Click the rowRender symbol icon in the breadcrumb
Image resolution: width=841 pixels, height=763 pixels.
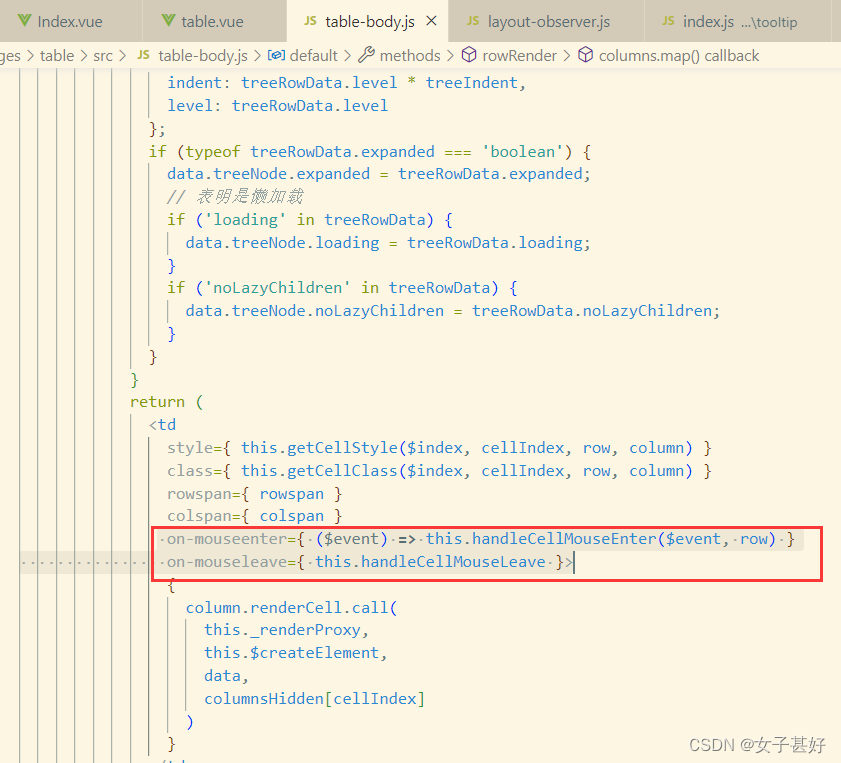click(468, 56)
